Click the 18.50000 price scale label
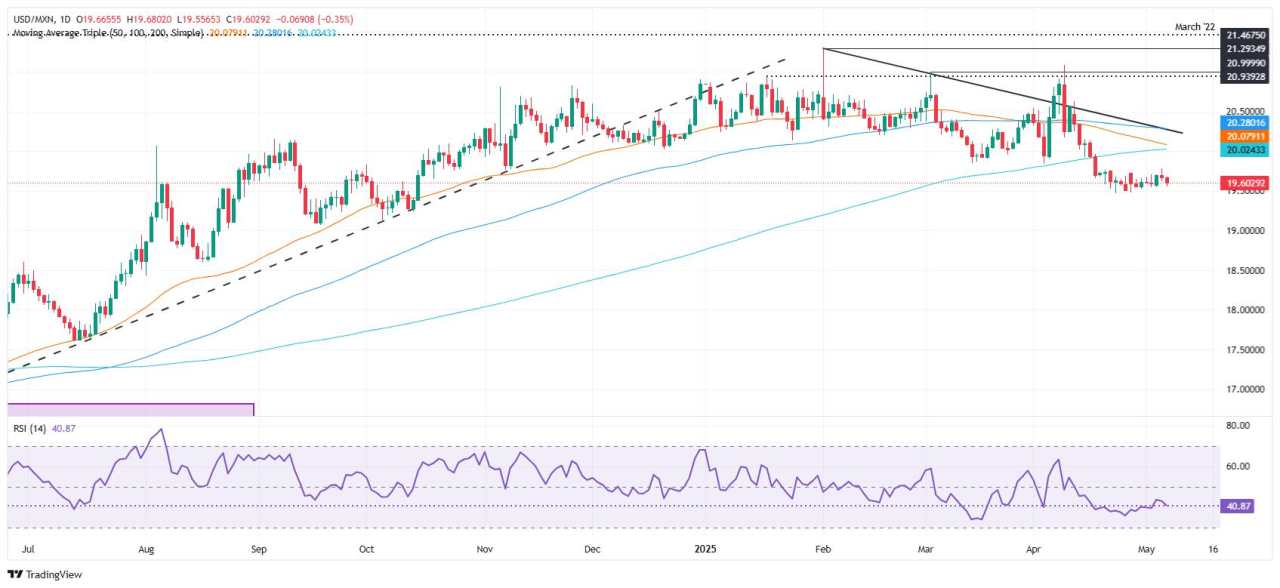Viewport: 1280px width, 588px height. pos(1247,270)
